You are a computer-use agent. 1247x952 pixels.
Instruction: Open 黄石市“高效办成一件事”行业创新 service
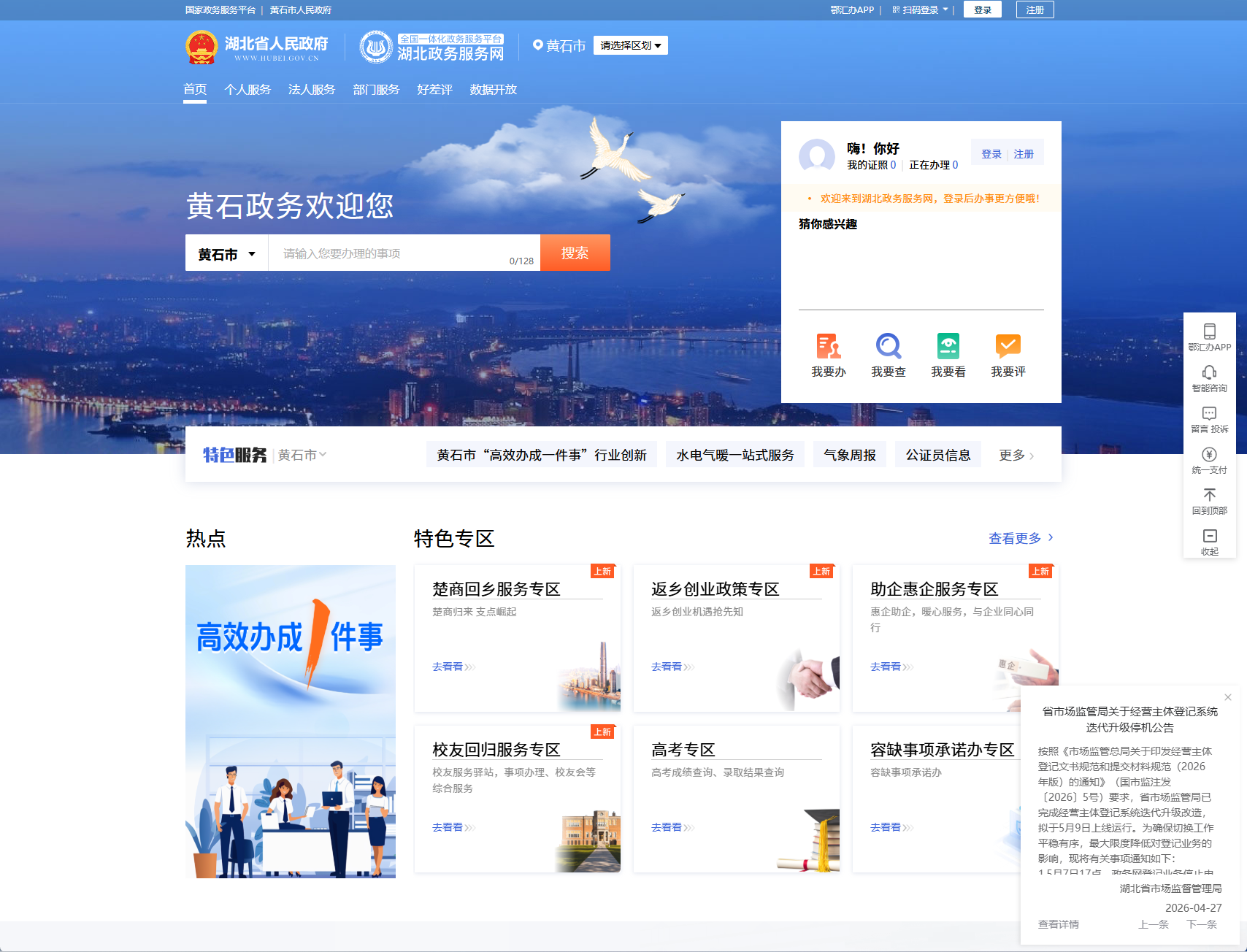(542, 455)
